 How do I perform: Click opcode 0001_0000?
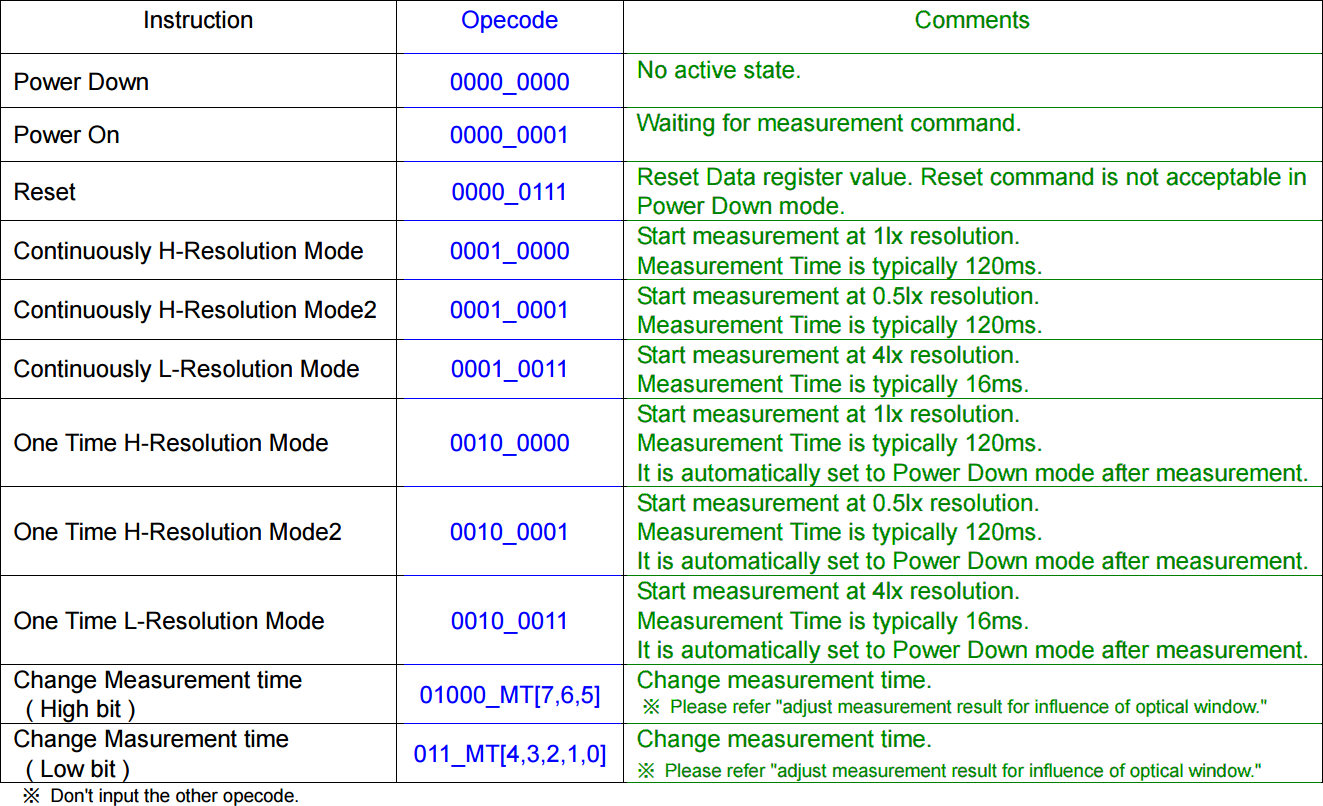pos(509,251)
